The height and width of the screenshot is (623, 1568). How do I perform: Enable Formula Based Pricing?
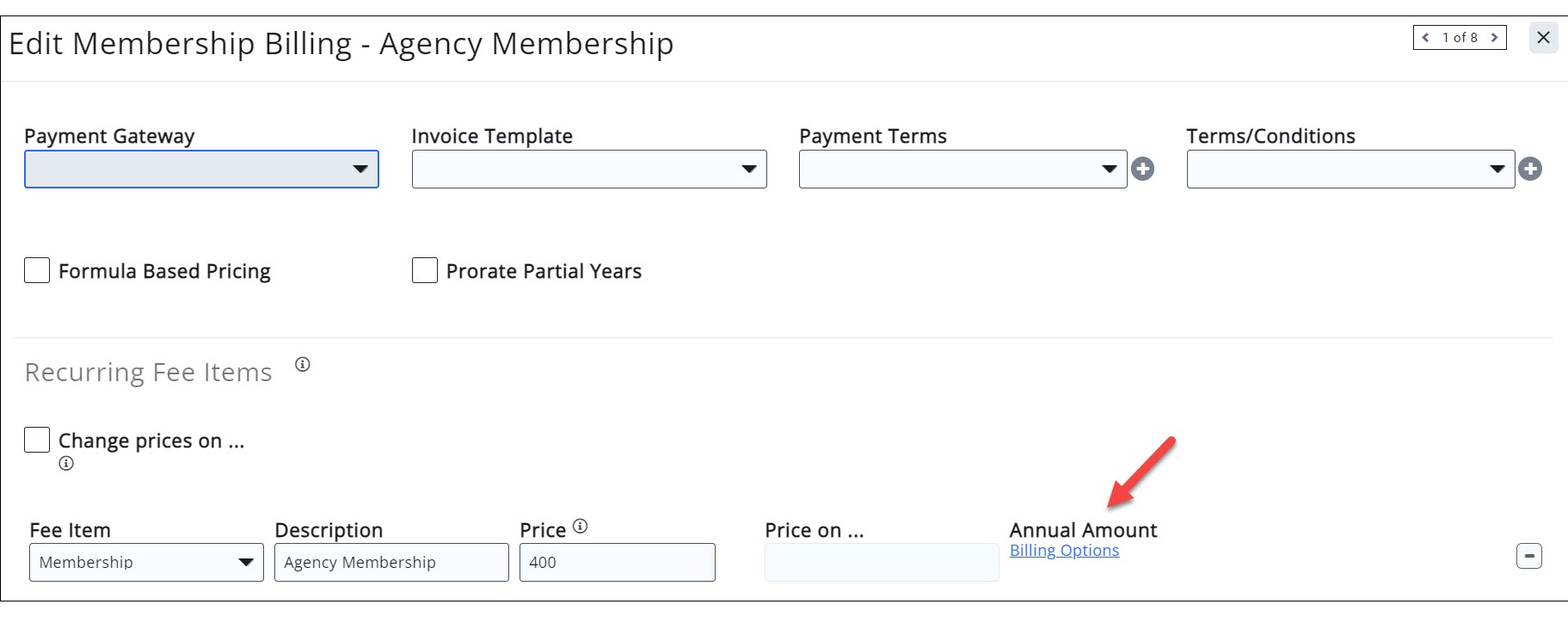pyautogui.click(x=36, y=270)
